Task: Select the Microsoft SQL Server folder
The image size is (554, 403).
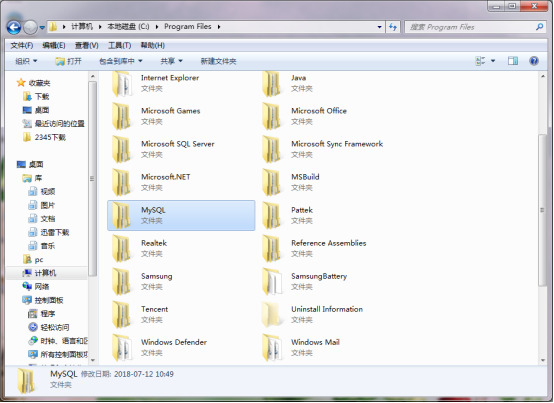Action: 181,149
